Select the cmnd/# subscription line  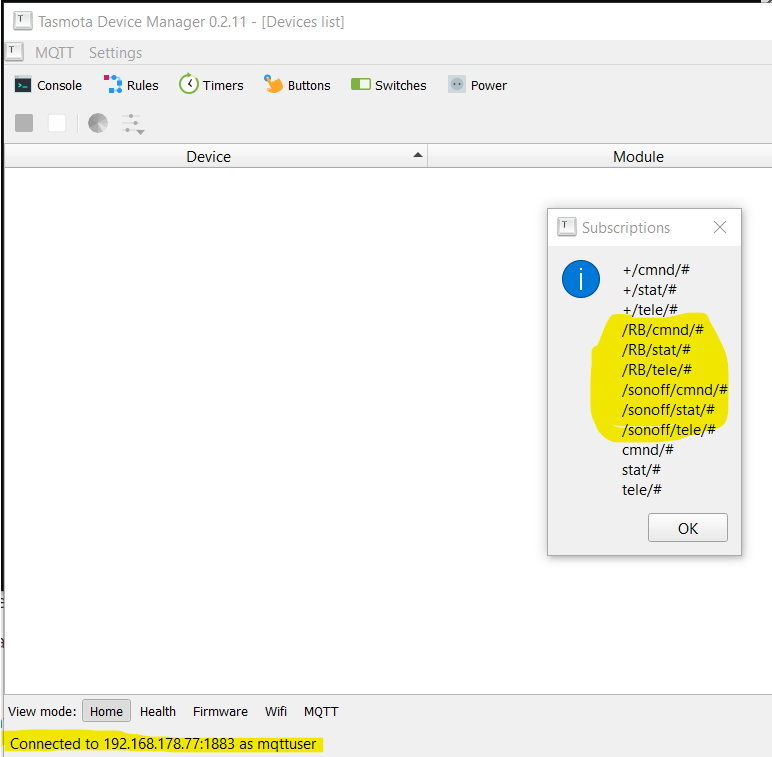tap(647, 450)
